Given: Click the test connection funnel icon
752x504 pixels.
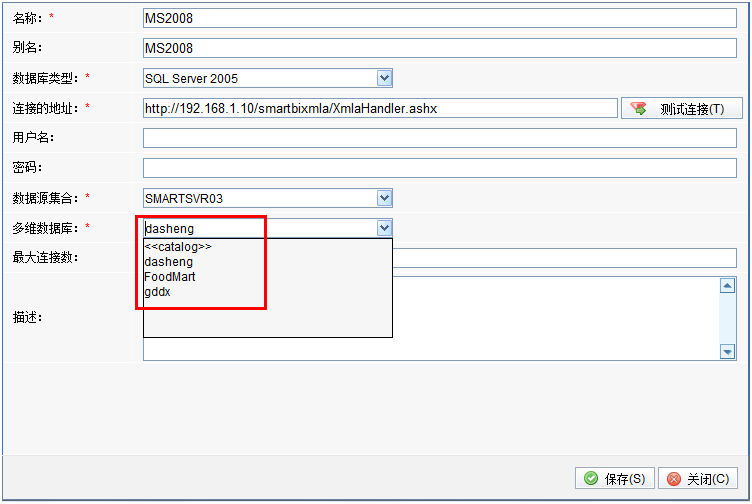Looking at the screenshot, I should pyautogui.click(x=638, y=108).
